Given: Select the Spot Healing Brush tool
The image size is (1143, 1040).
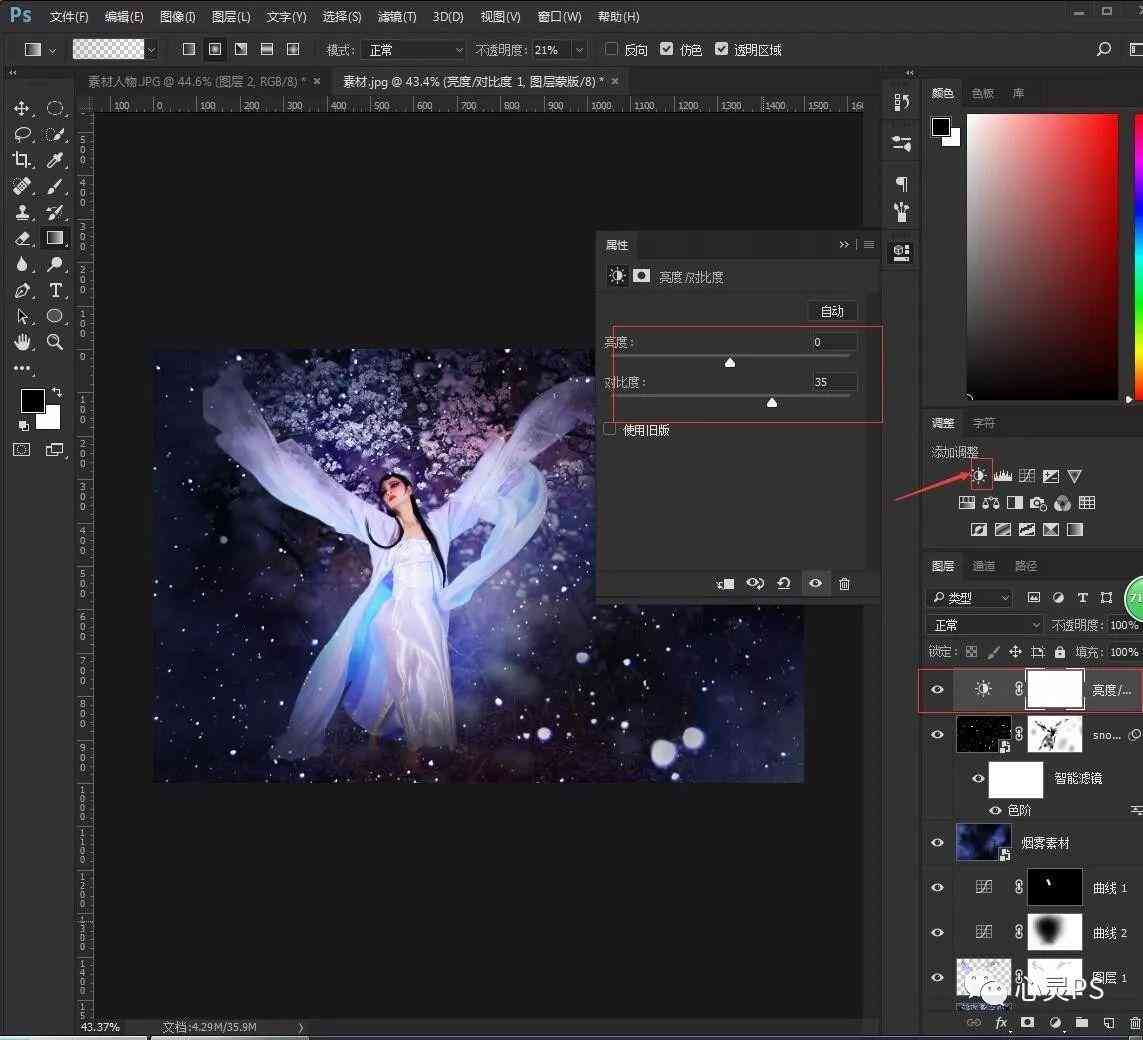Looking at the screenshot, I should pos(22,187).
